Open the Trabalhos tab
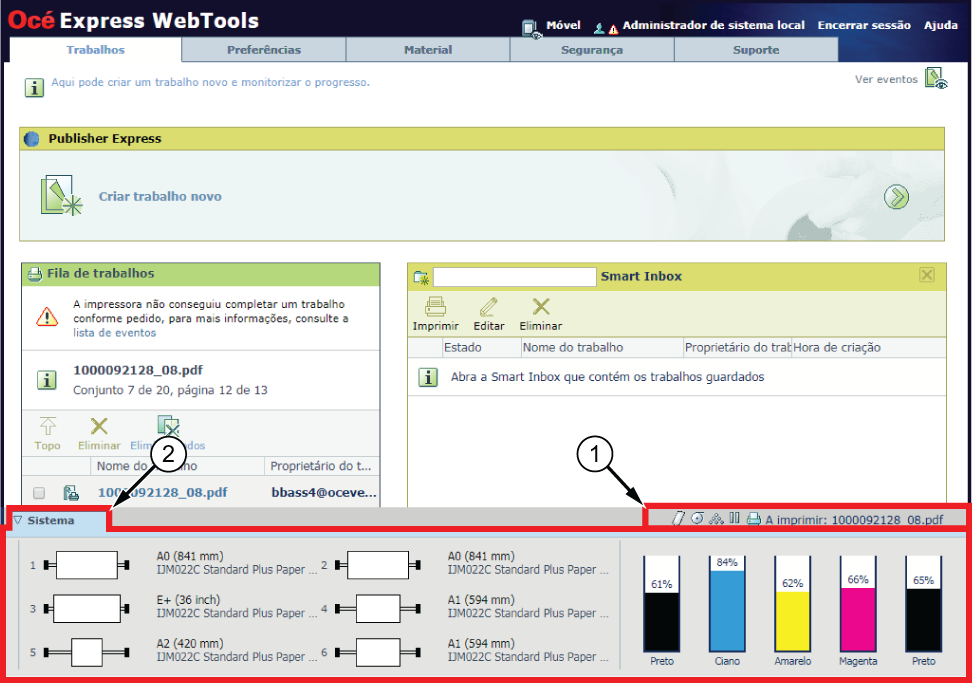 pyautogui.click(x=95, y=50)
